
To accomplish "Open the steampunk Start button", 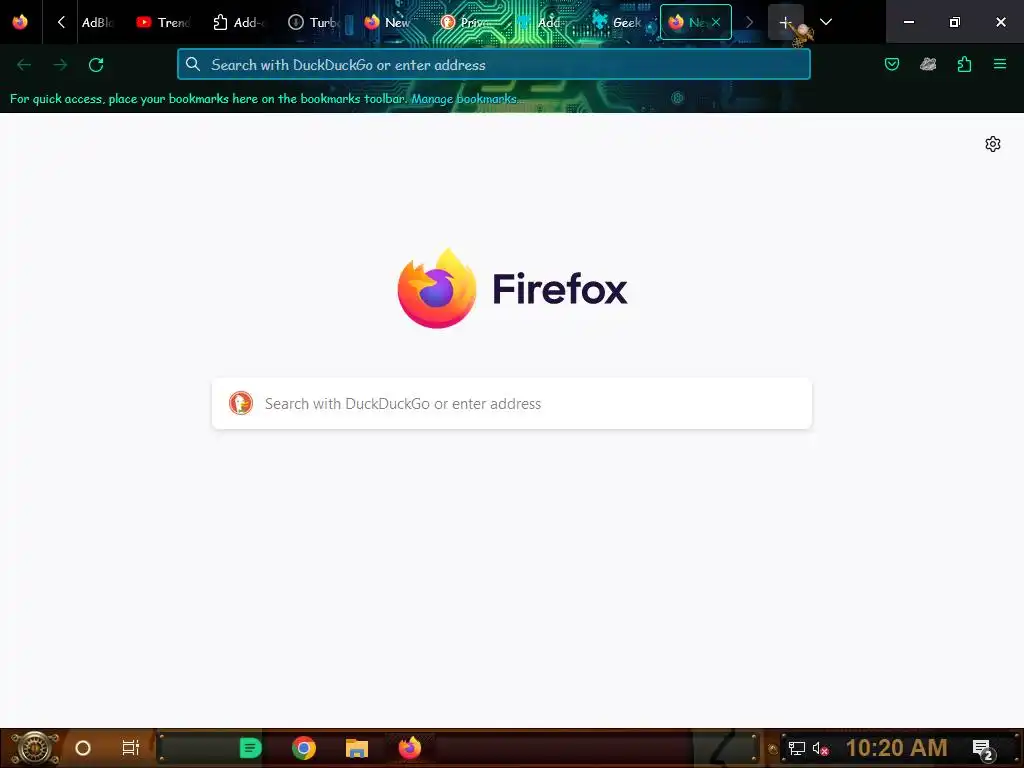I will click(x=34, y=748).
